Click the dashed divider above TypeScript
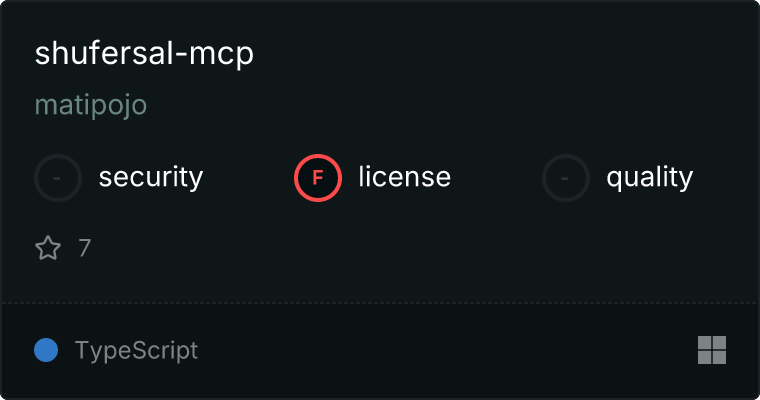The width and height of the screenshot is (760, 400). [380, 303]
